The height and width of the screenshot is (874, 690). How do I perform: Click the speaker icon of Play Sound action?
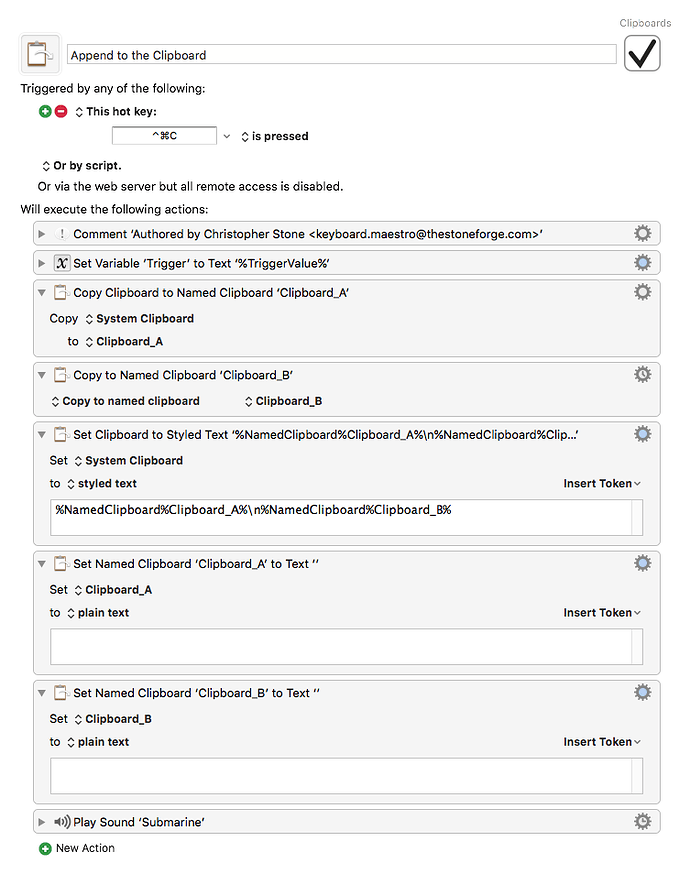tap(62, 822)
